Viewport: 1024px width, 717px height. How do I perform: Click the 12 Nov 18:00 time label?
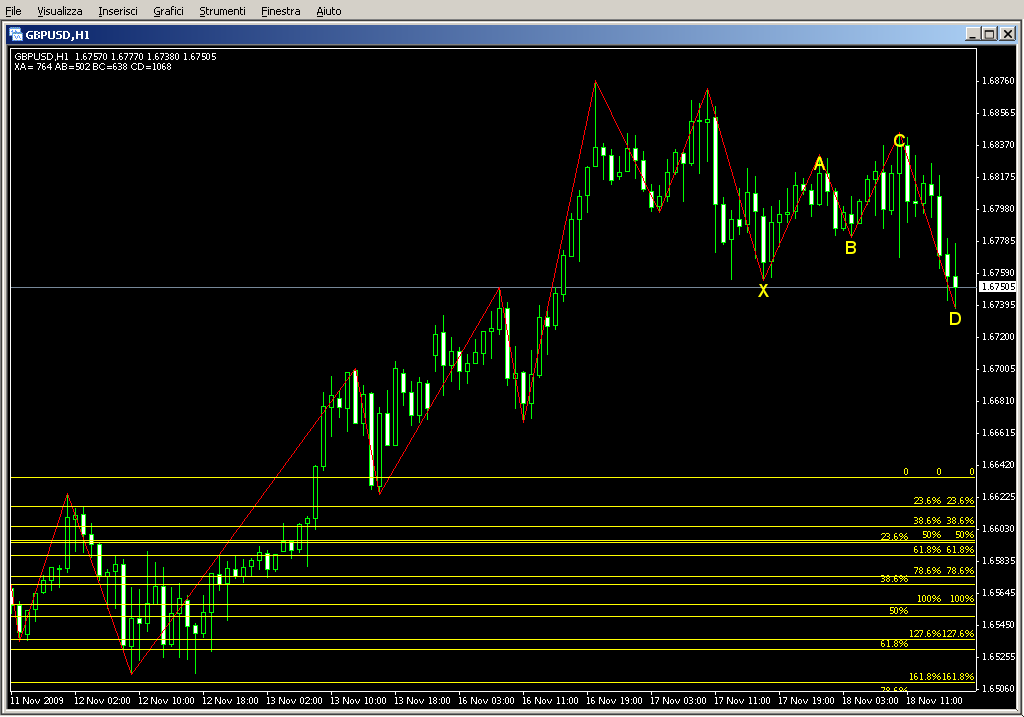(x=230, y=701)
